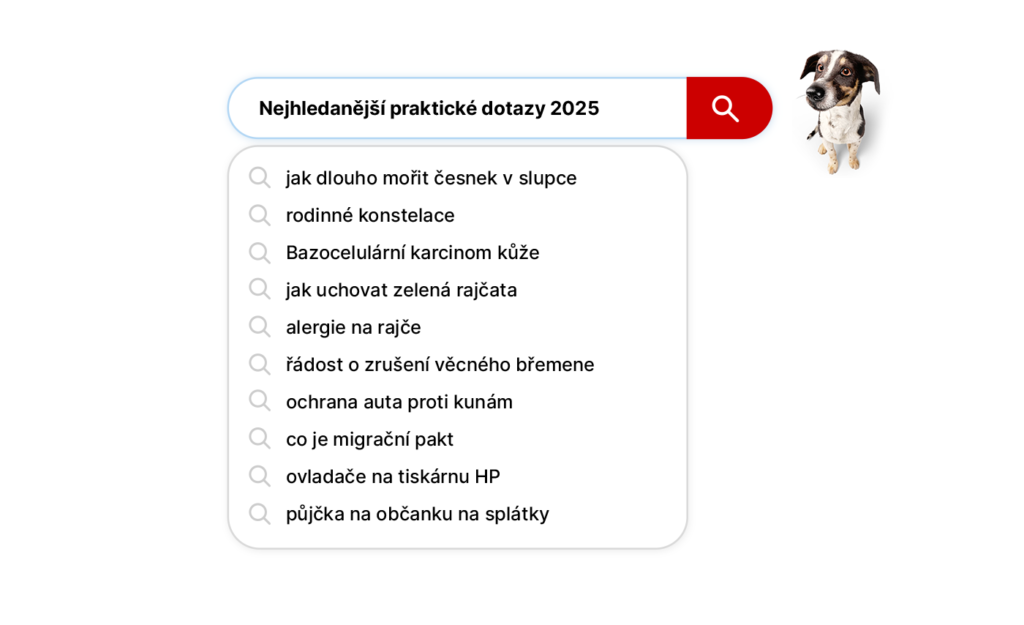Screen dimensions: 1024x625
Task: Select suggestion "alergie na rajče"
Action: pyautogui.click(x=353, y=327)
